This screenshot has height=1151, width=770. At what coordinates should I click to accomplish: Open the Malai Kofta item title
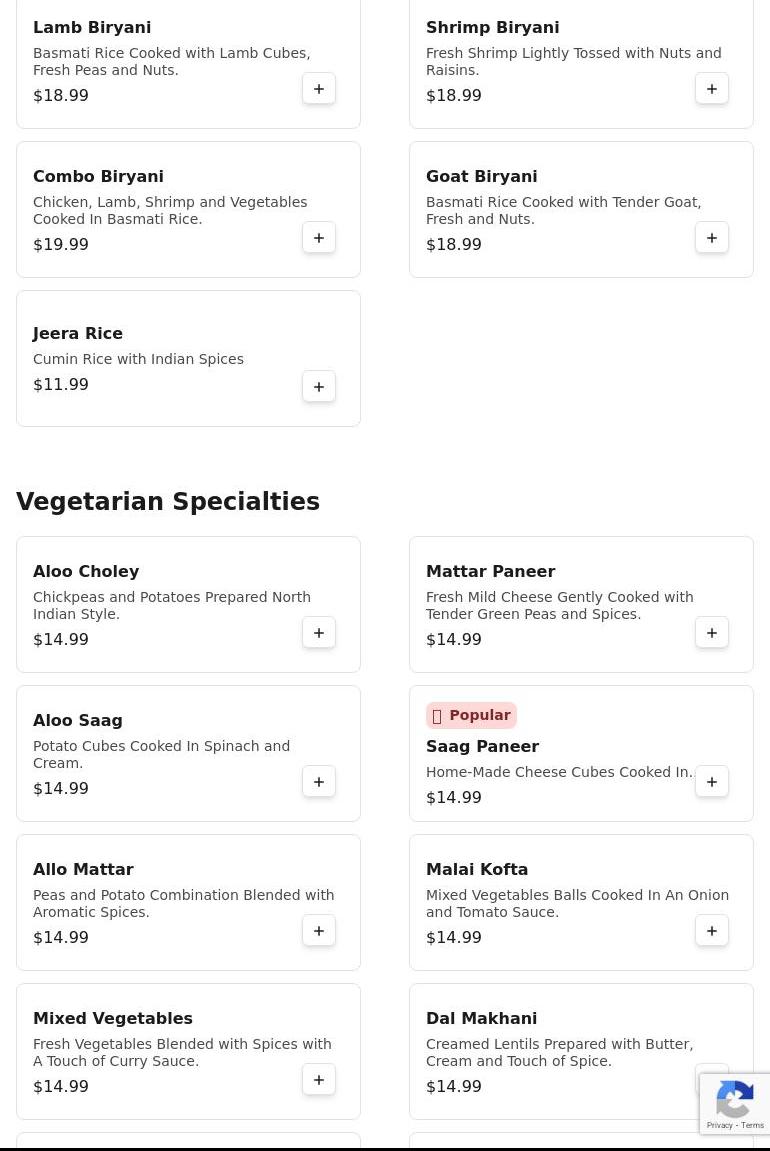(477, 870)
